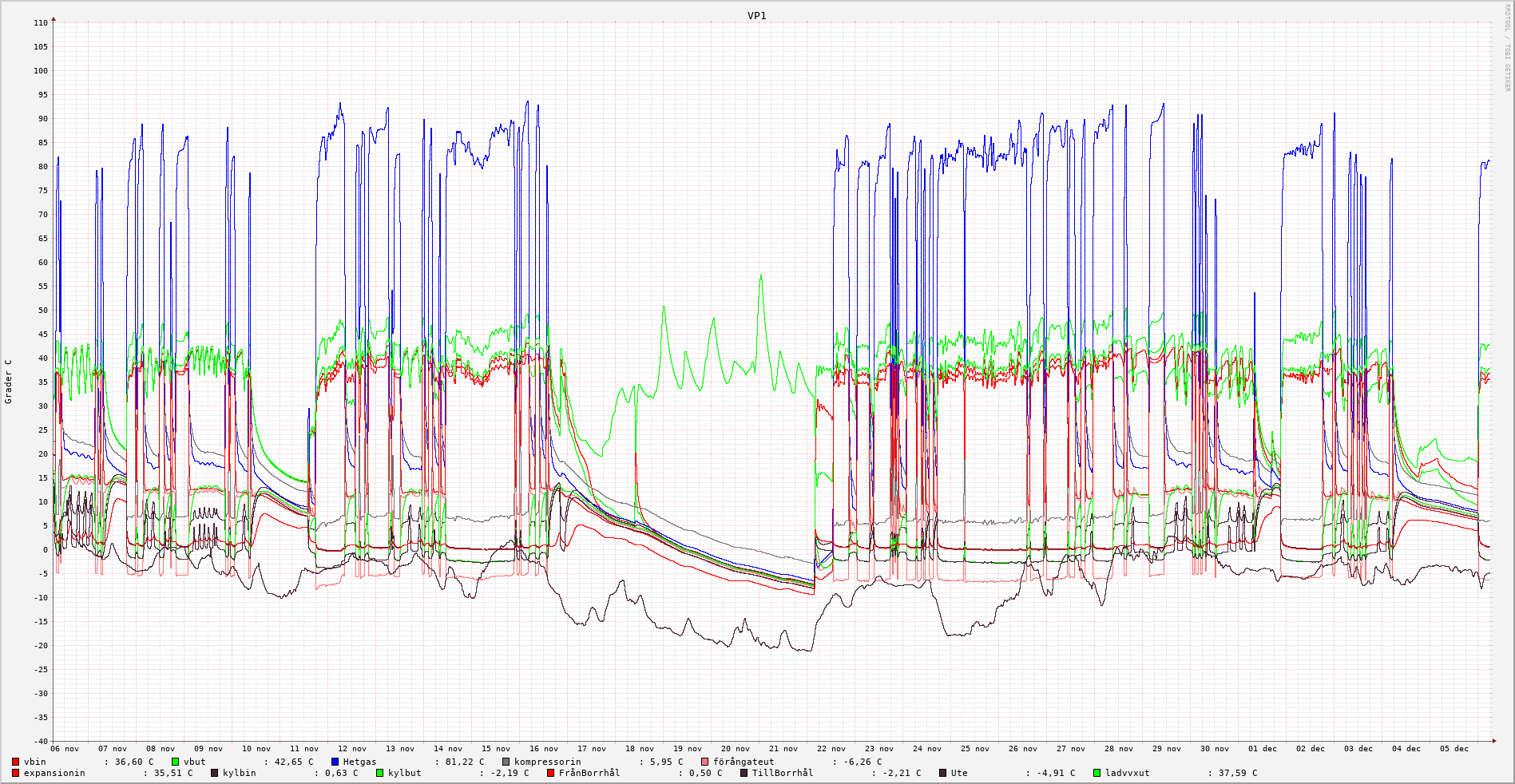Click the red expansionin legend swatch

pos(16,773)
